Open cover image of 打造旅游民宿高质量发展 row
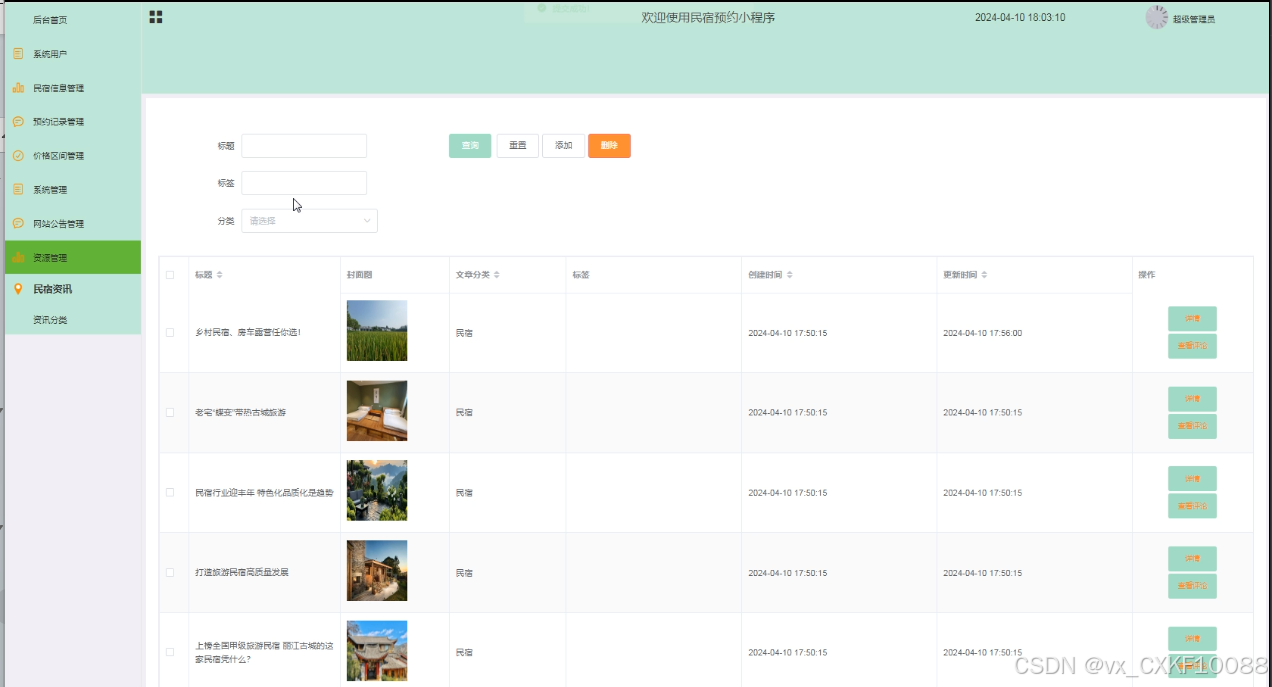This screenshot has width=1272, height=687. point(377,571)
